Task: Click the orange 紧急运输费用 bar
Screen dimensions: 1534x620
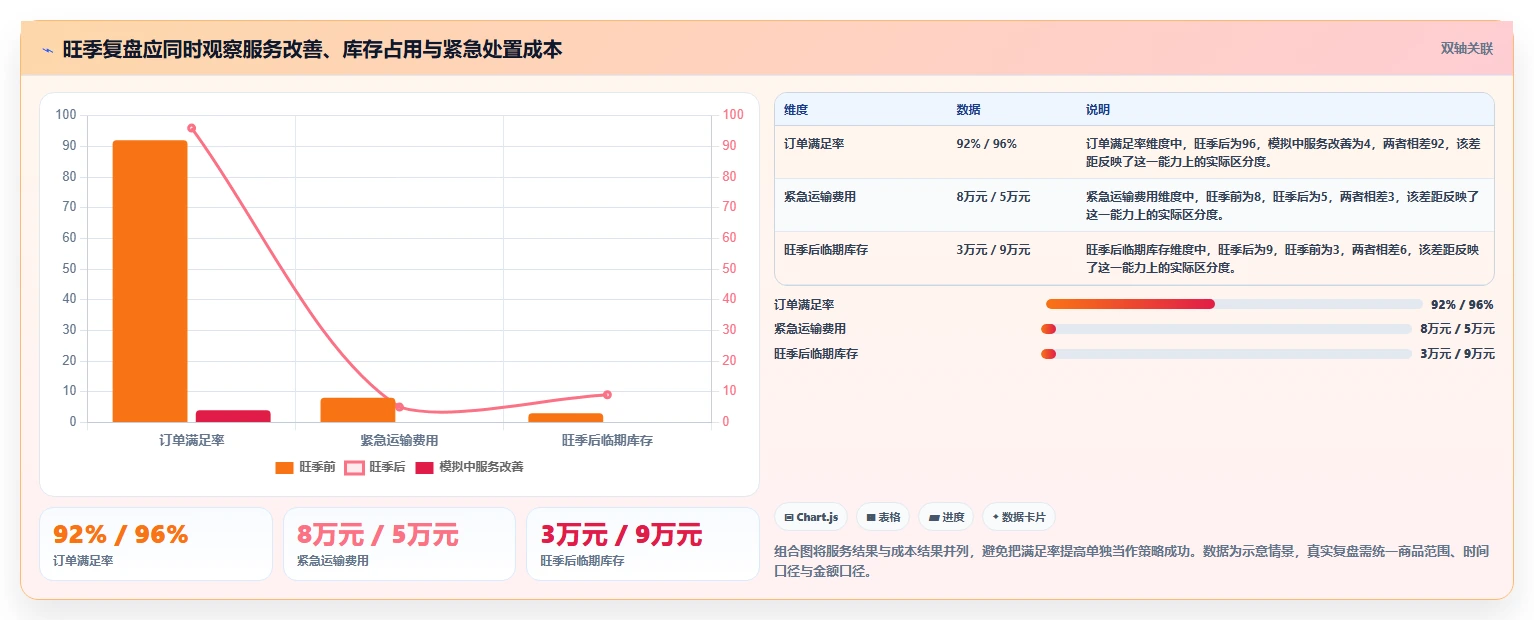Action: point(358,410)
